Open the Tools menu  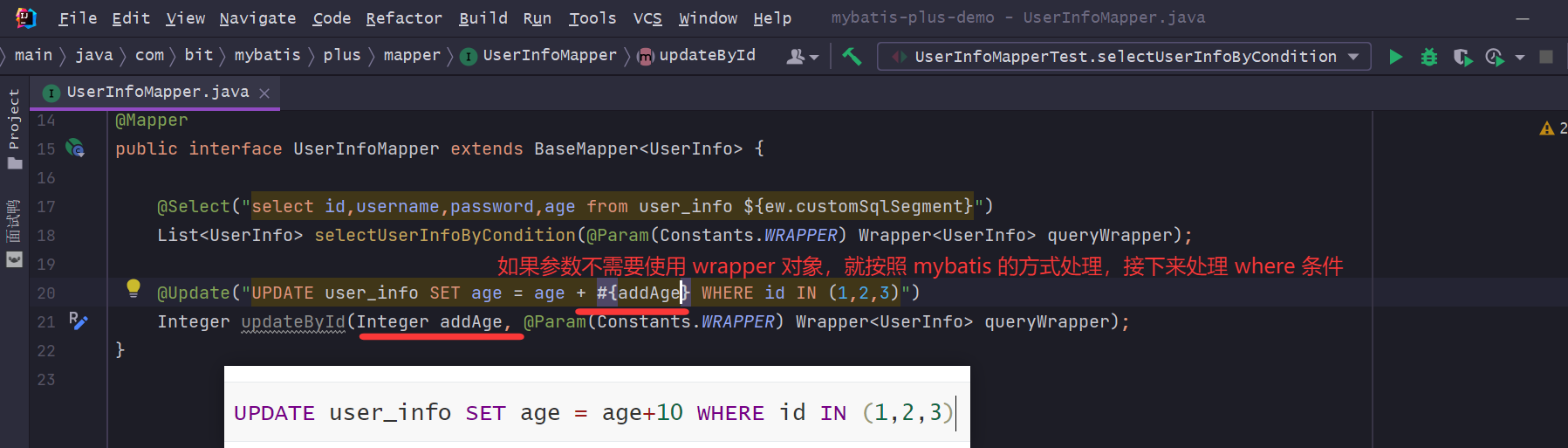pyautogui.click(x=592, y=17)
